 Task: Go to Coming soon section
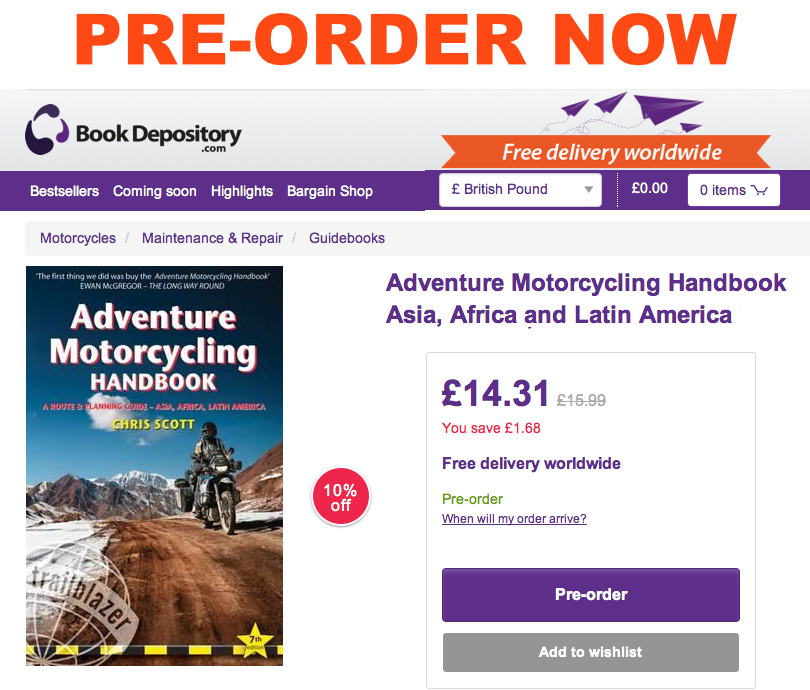[x=155, y=191]
